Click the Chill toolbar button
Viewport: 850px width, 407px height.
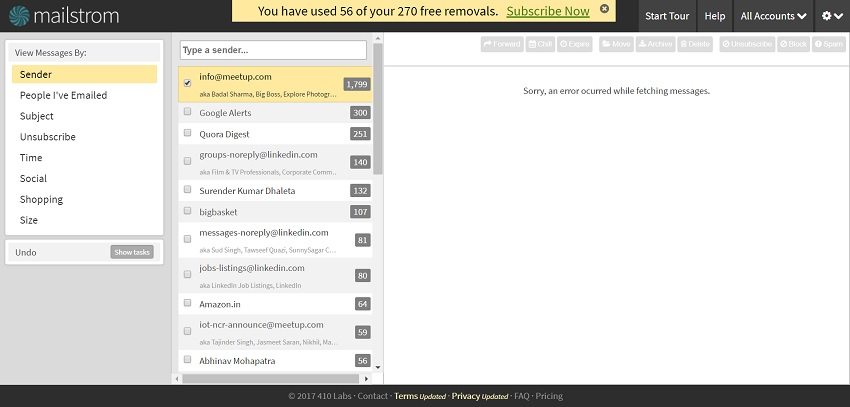click(540, 44)
